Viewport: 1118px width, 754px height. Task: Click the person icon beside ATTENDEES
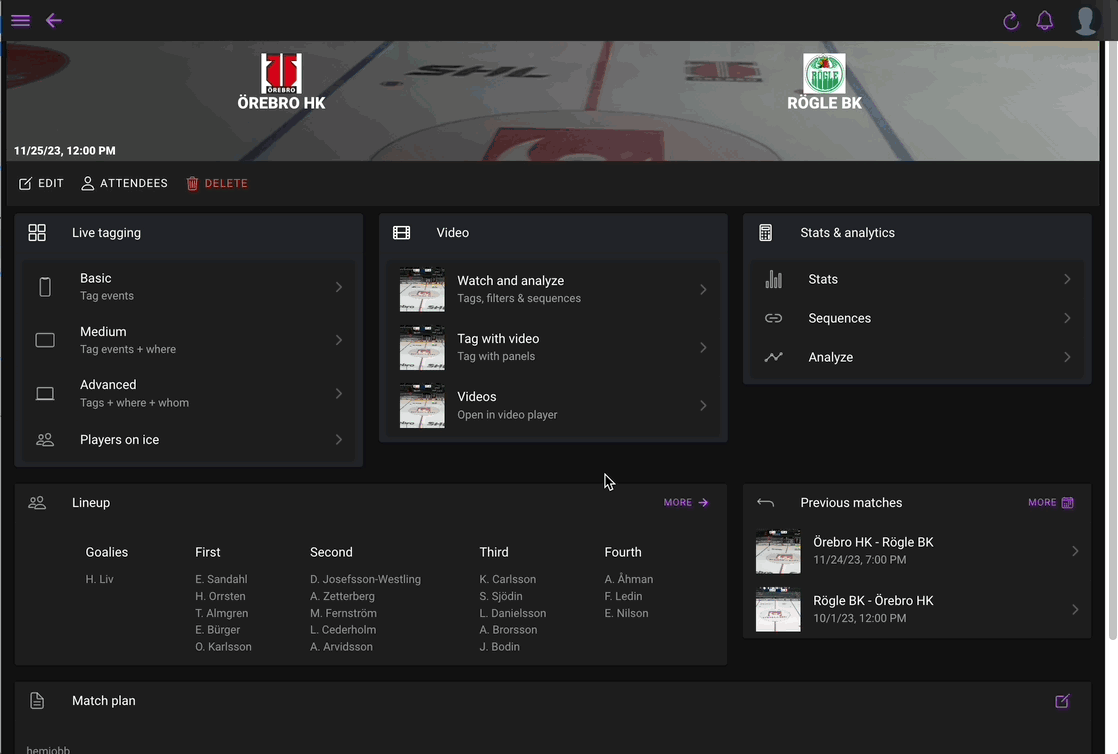[x=88, y=183]
